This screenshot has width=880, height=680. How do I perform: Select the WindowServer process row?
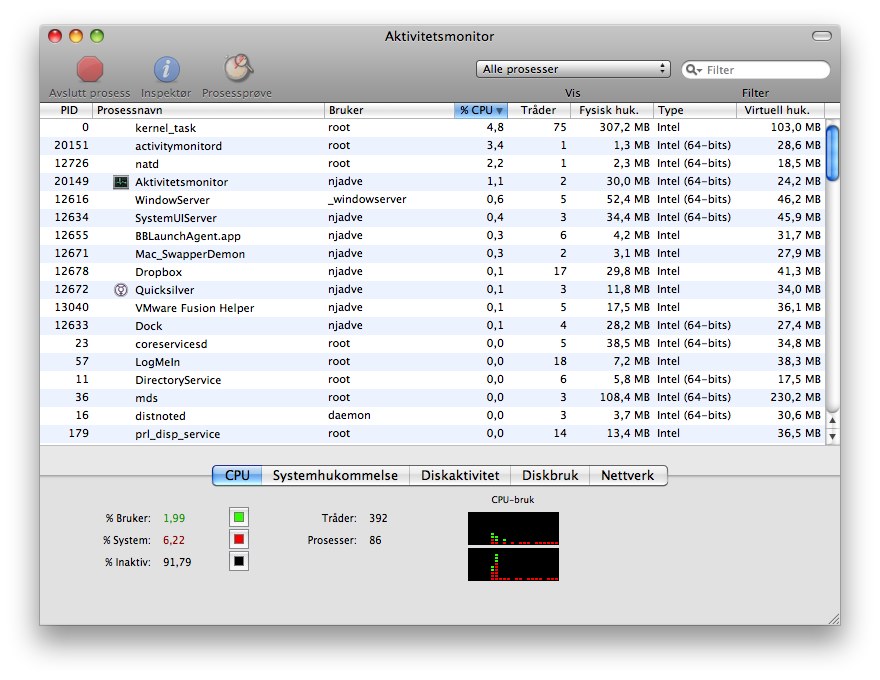pos(433,200)
